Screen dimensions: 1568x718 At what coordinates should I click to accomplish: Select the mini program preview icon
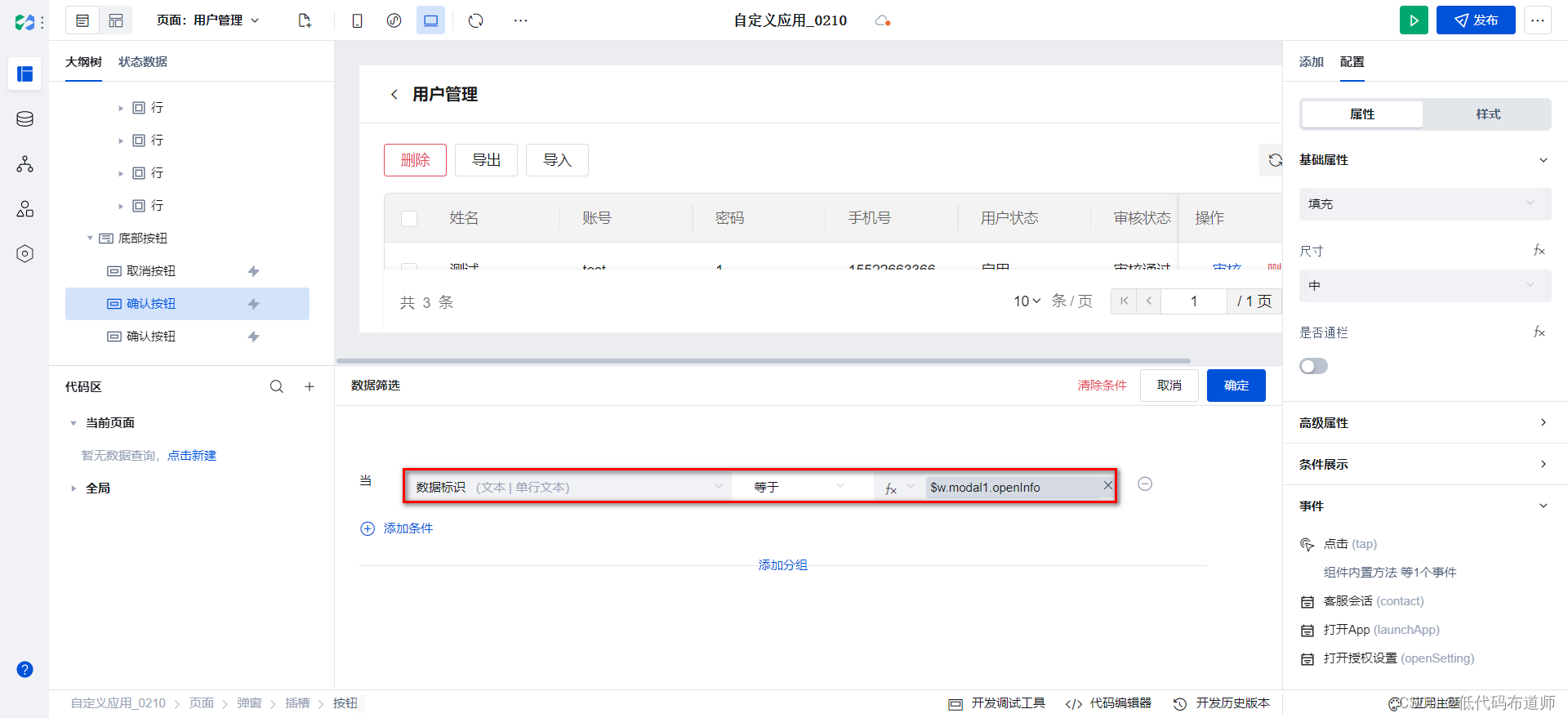[394, 20]
